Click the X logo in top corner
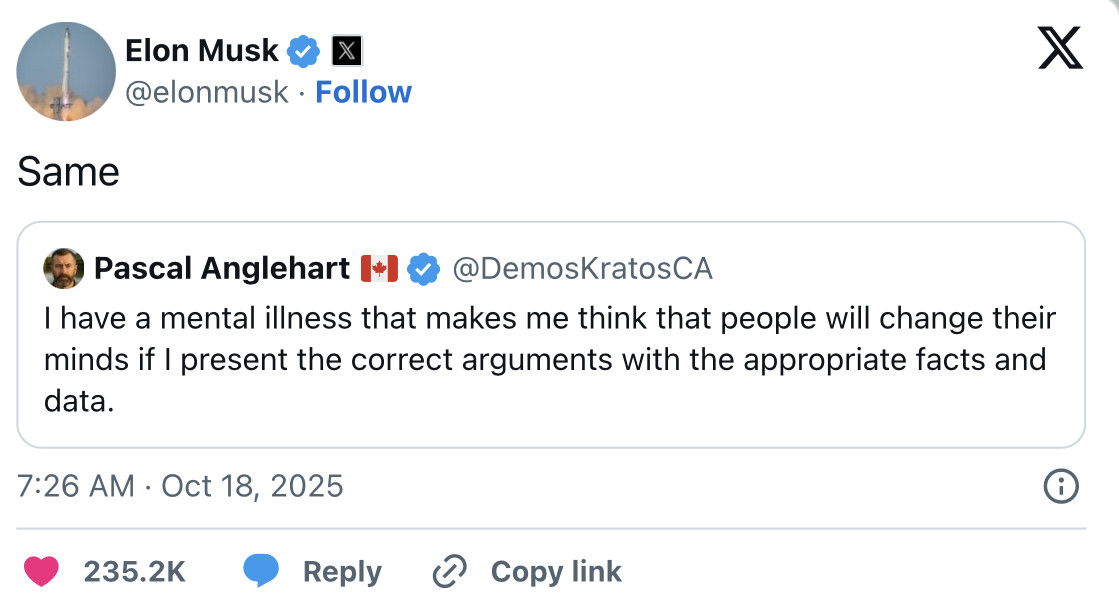 (1060, 47)
